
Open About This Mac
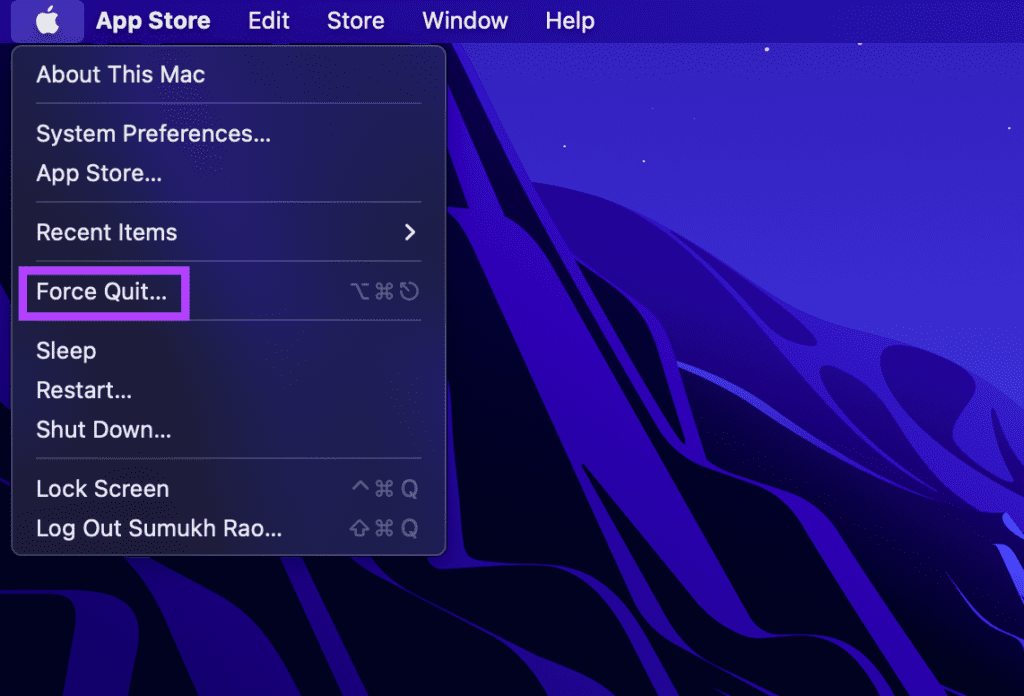tap(229, 74)
